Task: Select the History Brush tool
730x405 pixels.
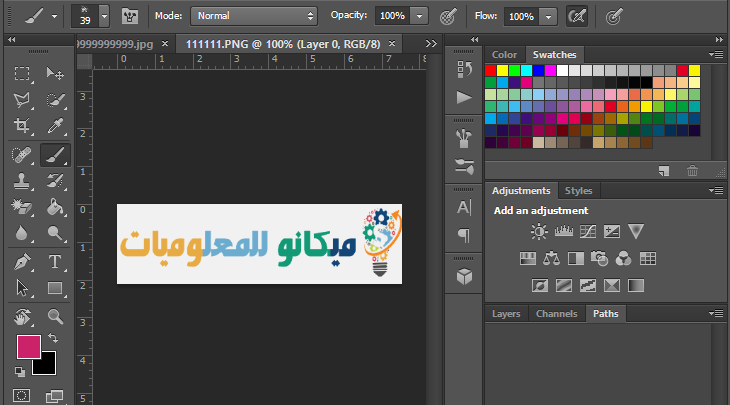Action: pos(55,181)
